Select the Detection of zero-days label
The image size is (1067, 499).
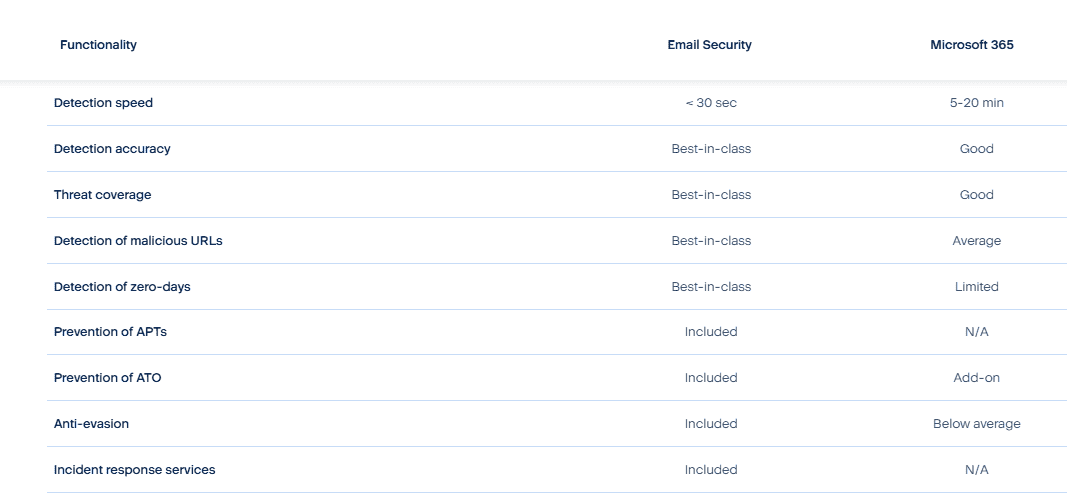coord(122,287)
